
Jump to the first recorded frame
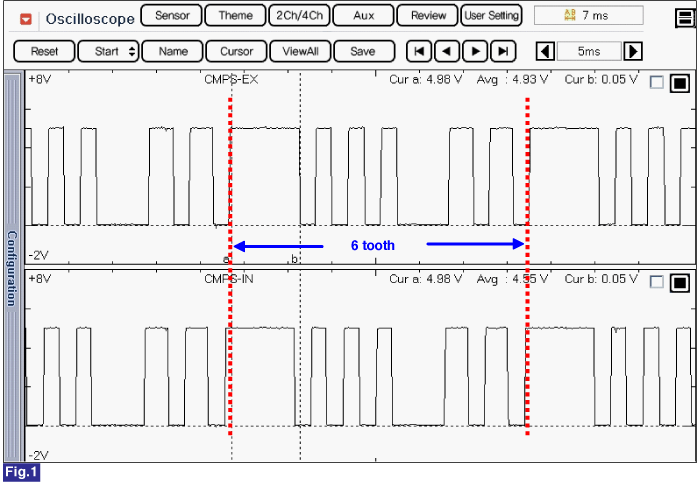pyautogui.click(x=419, y=51)
